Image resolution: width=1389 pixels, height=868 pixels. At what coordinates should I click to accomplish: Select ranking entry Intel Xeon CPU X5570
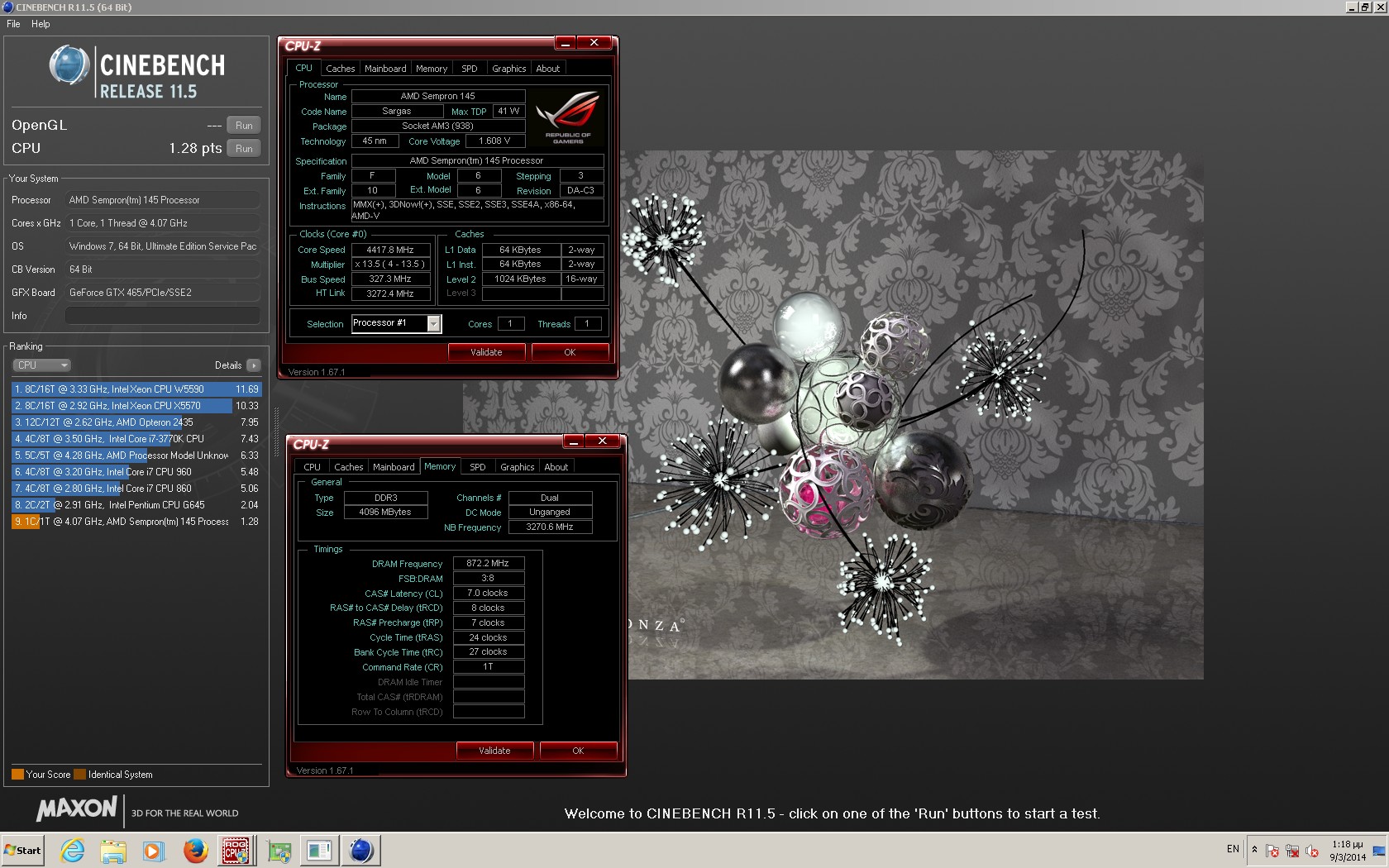136,406
